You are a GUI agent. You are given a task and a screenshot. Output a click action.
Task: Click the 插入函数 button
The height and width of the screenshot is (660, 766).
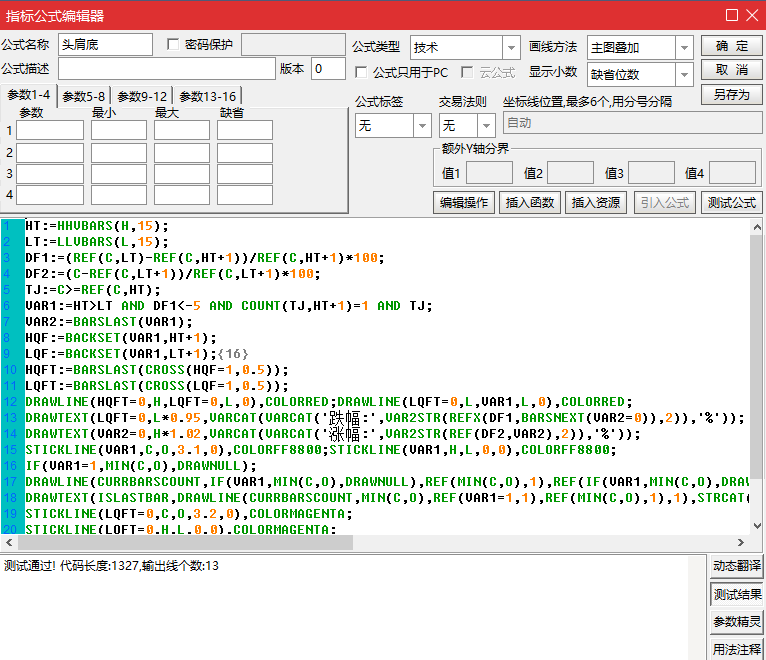(529, 202)
